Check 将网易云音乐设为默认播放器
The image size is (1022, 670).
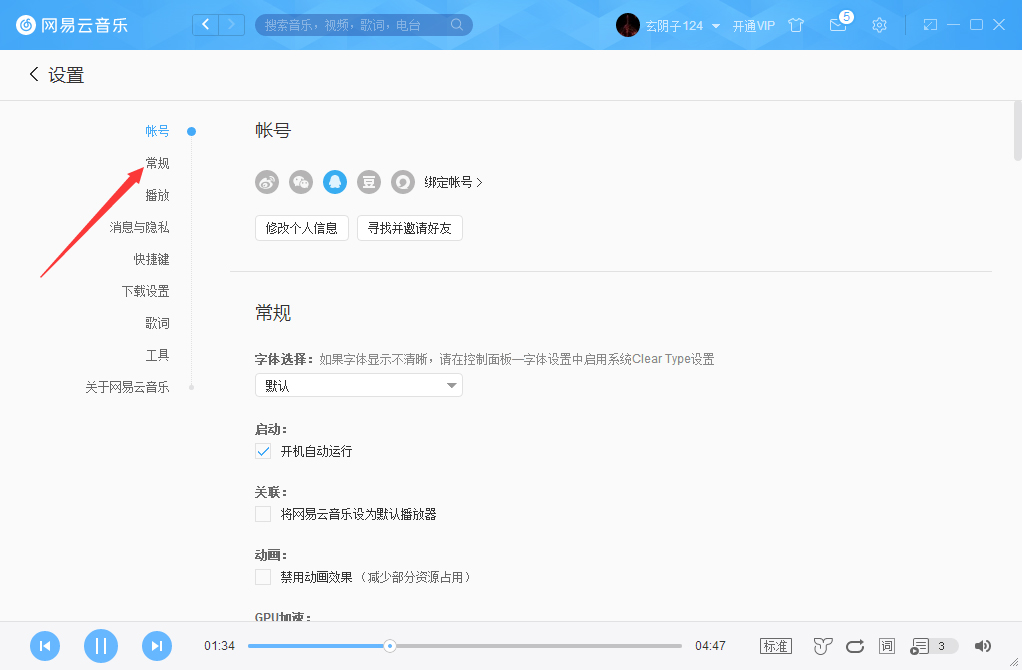[263, 514]
